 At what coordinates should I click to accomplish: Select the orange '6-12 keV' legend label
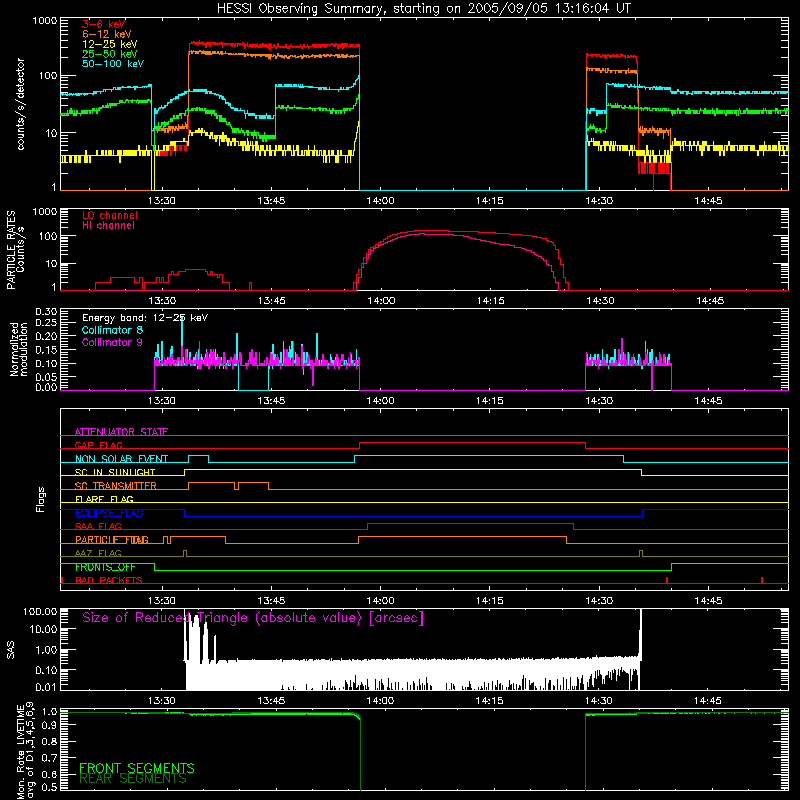[107, 34]
